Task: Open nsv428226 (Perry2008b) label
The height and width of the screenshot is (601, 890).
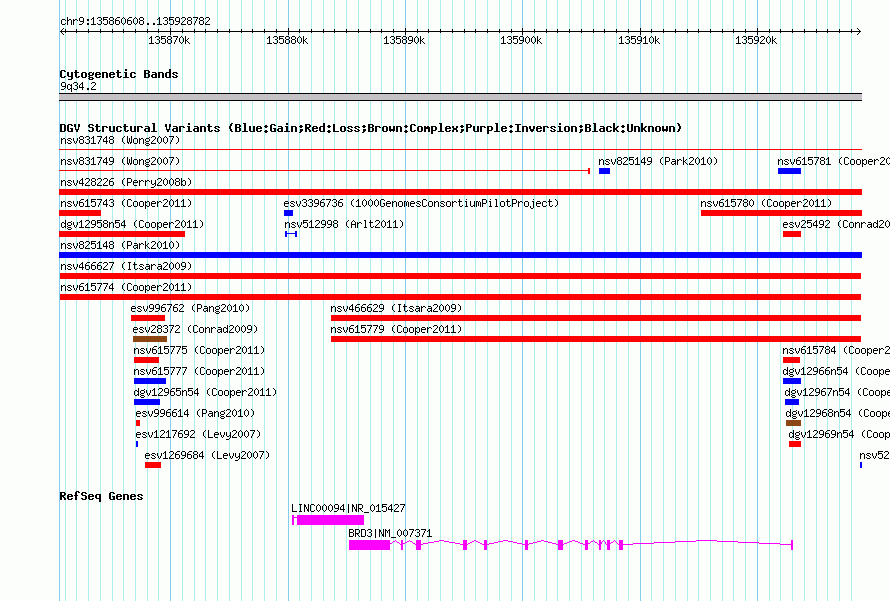Action: (126, 182)
